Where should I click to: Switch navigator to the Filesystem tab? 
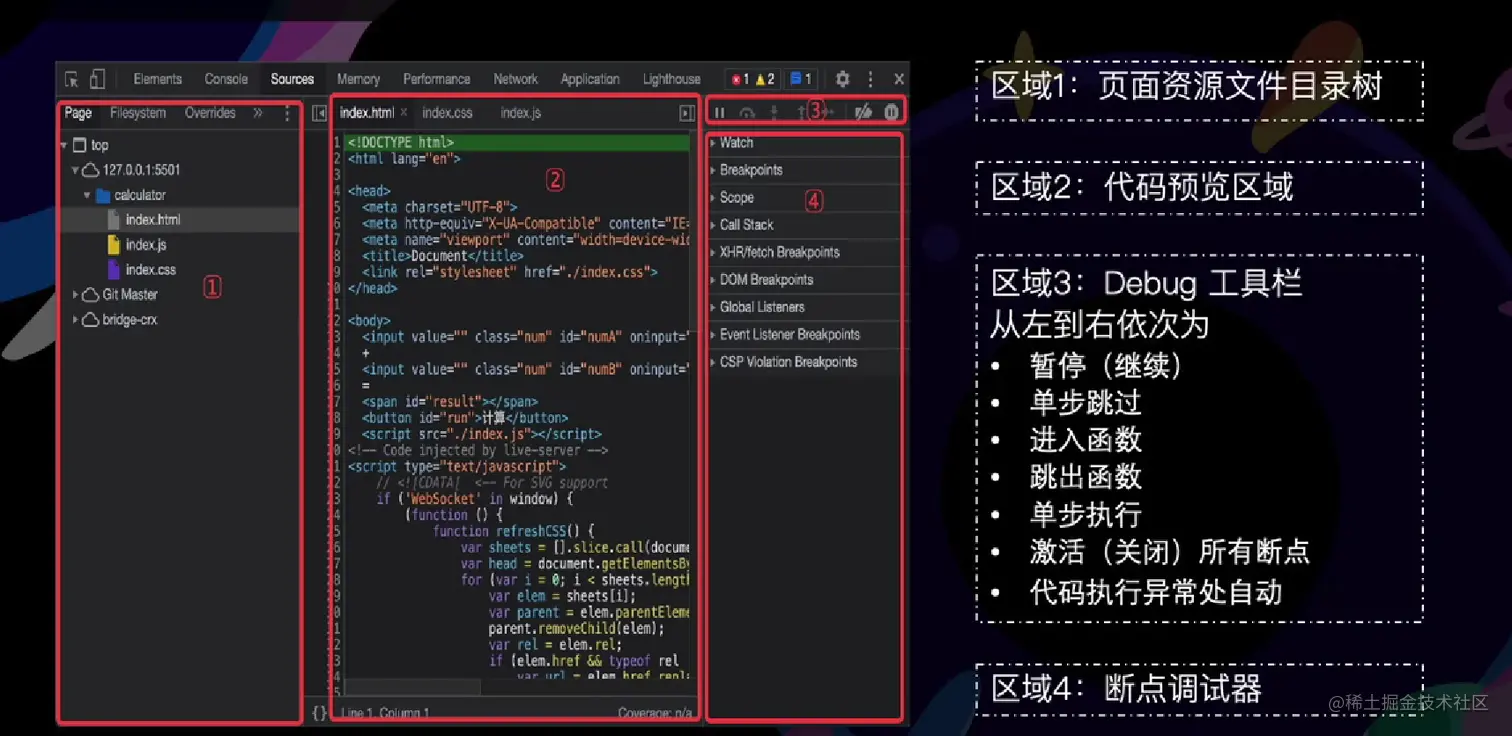[138, 113]
